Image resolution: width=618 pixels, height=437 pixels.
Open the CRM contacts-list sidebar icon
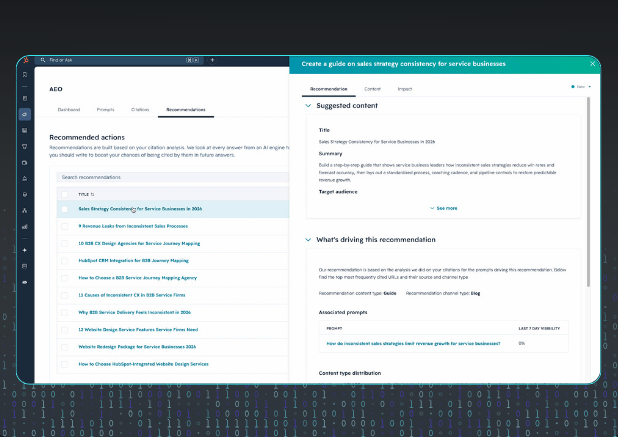pos(25,99)
